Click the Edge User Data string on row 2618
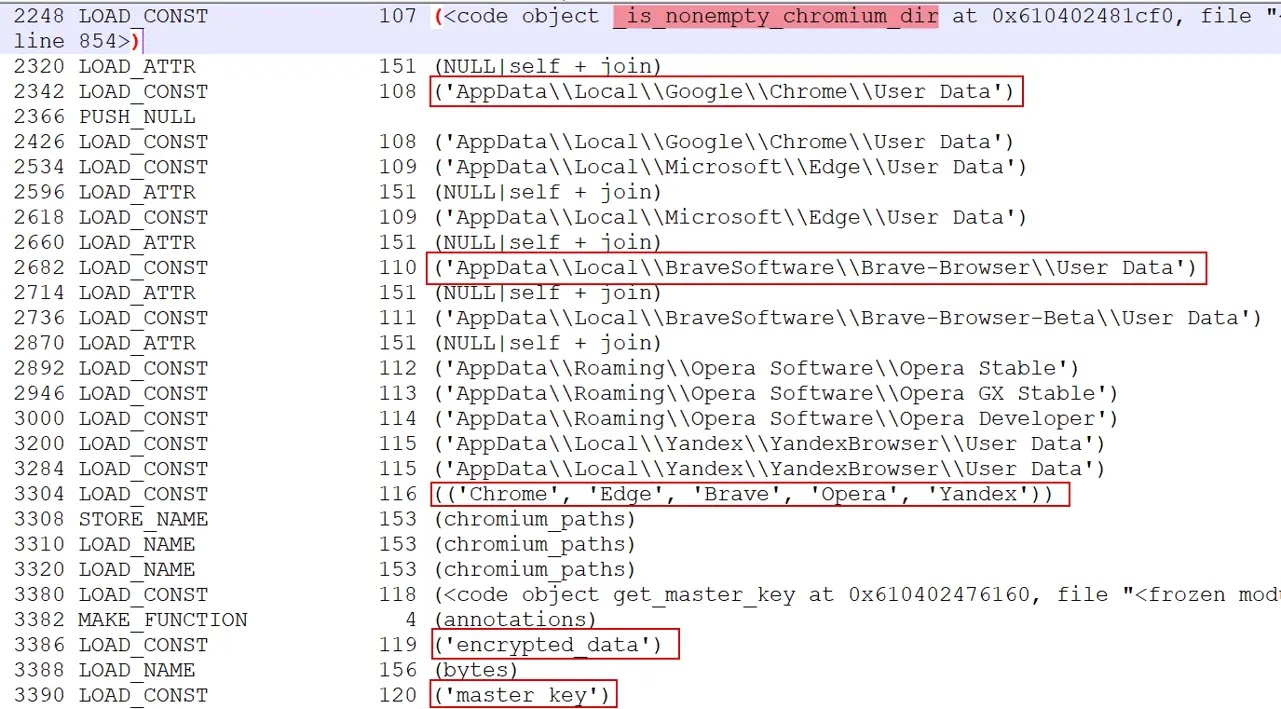This screenshot has height=709, width=1281. point(731,217)
